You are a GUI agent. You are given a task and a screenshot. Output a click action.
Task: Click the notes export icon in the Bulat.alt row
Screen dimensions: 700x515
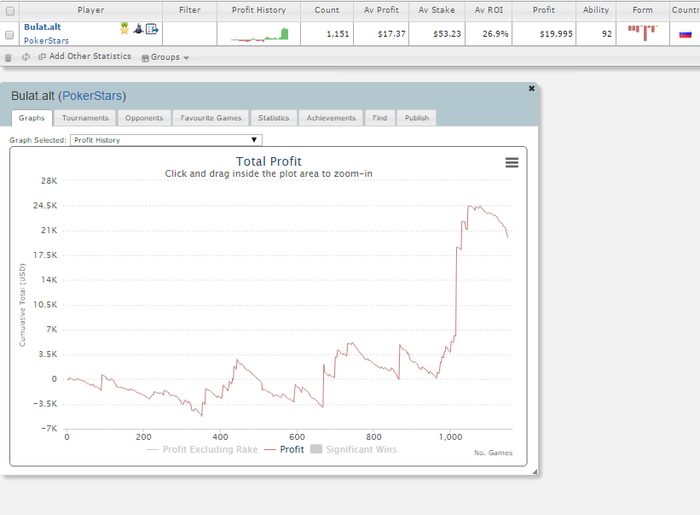[x=152, y=29]
